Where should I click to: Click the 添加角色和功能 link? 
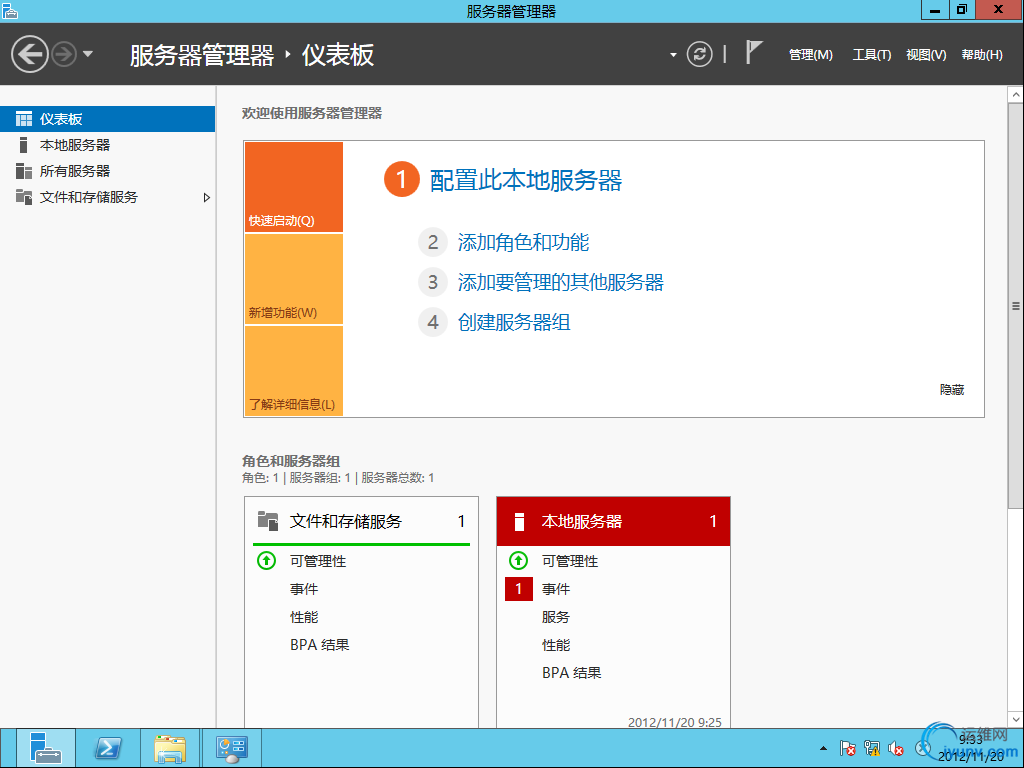523,242
